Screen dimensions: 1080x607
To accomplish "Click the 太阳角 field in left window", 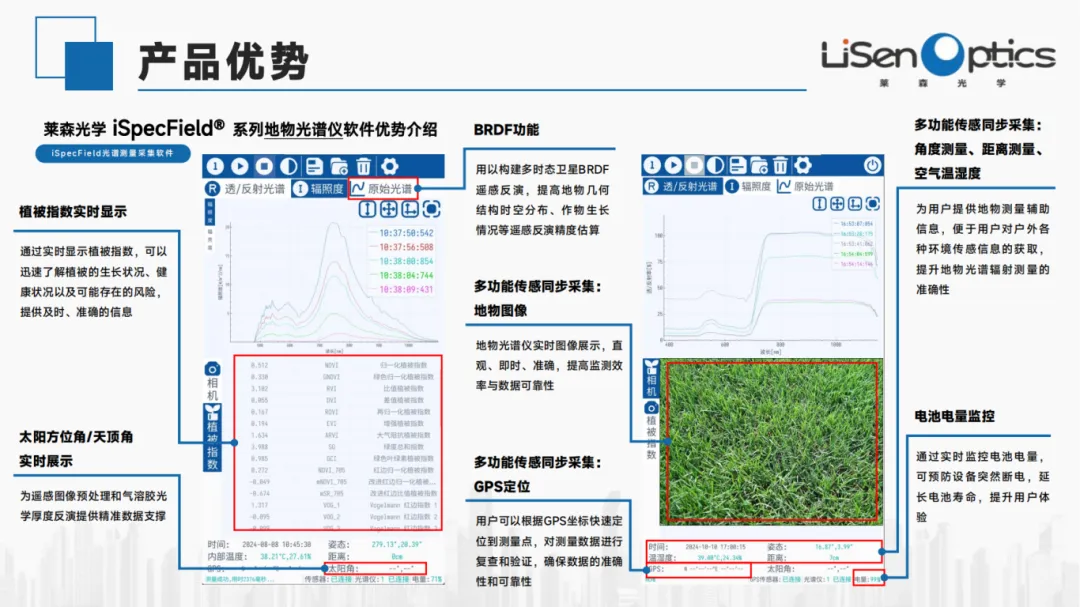I will pos(376,568).
